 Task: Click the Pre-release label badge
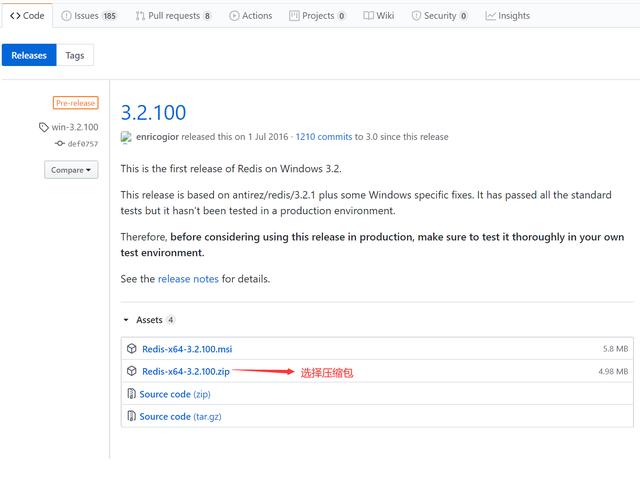click(76, 103)
